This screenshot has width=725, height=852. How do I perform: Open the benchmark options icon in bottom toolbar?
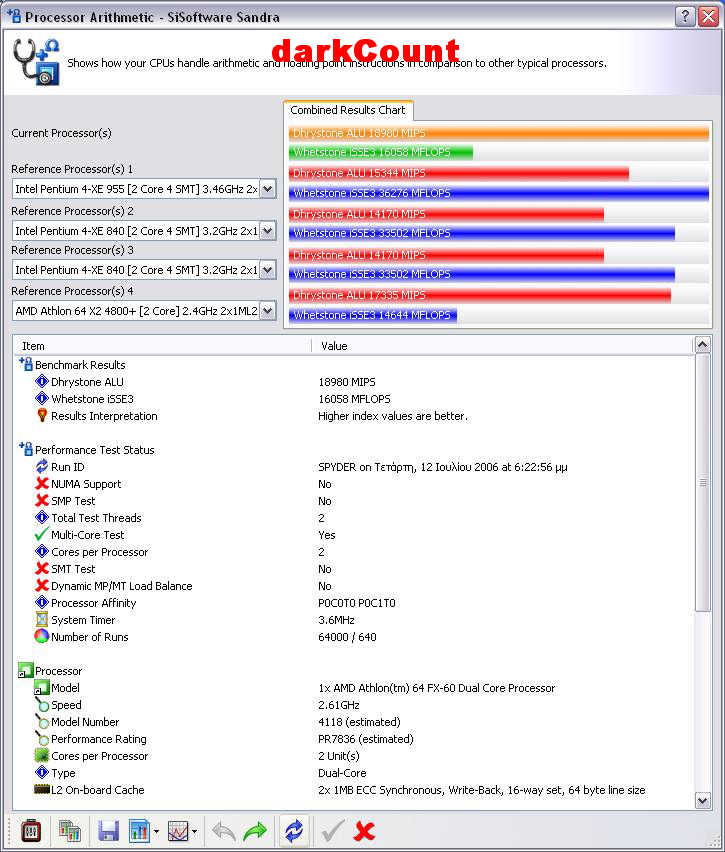(30, 831)
